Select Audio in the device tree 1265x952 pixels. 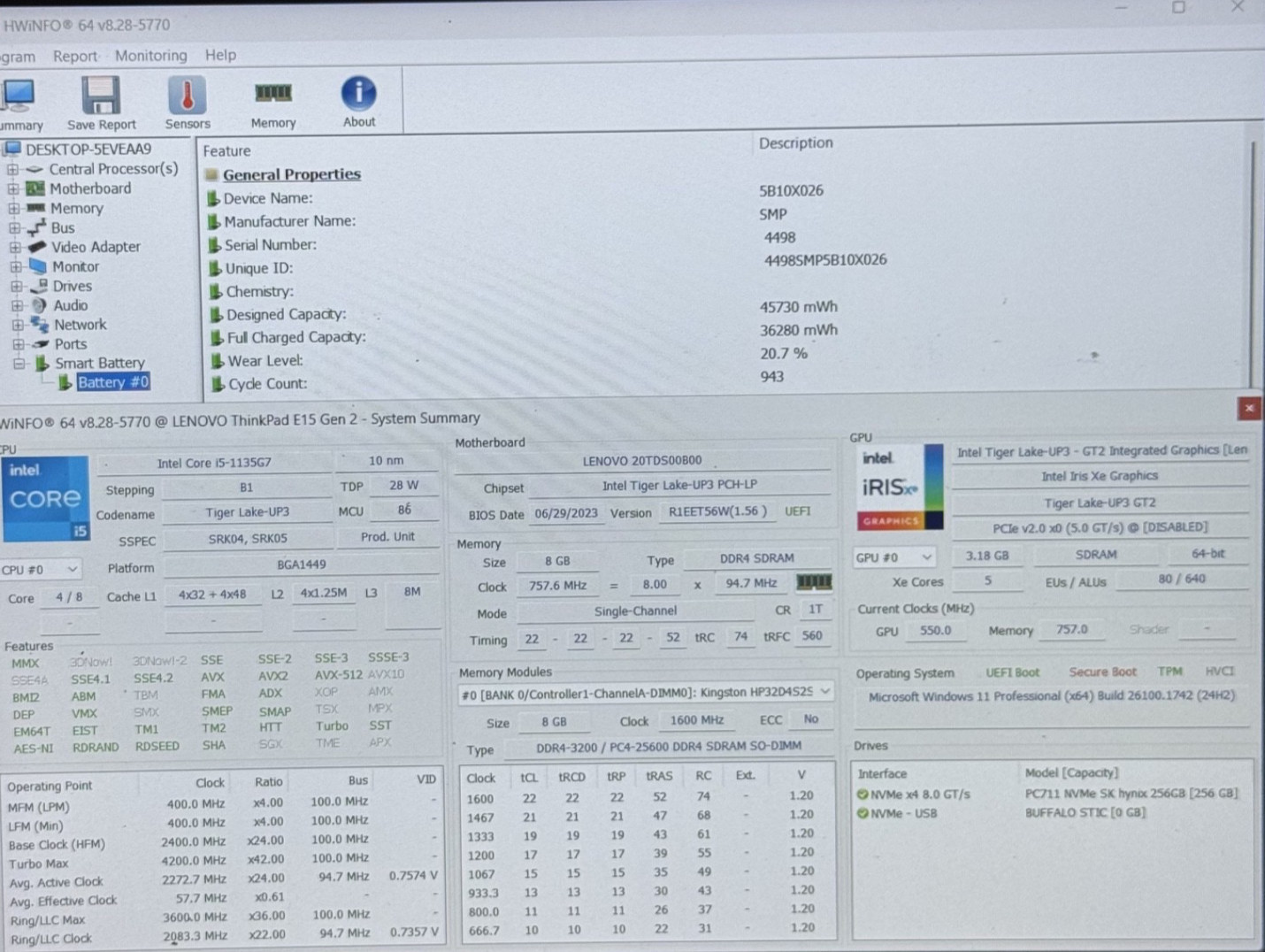click(70, 305)
